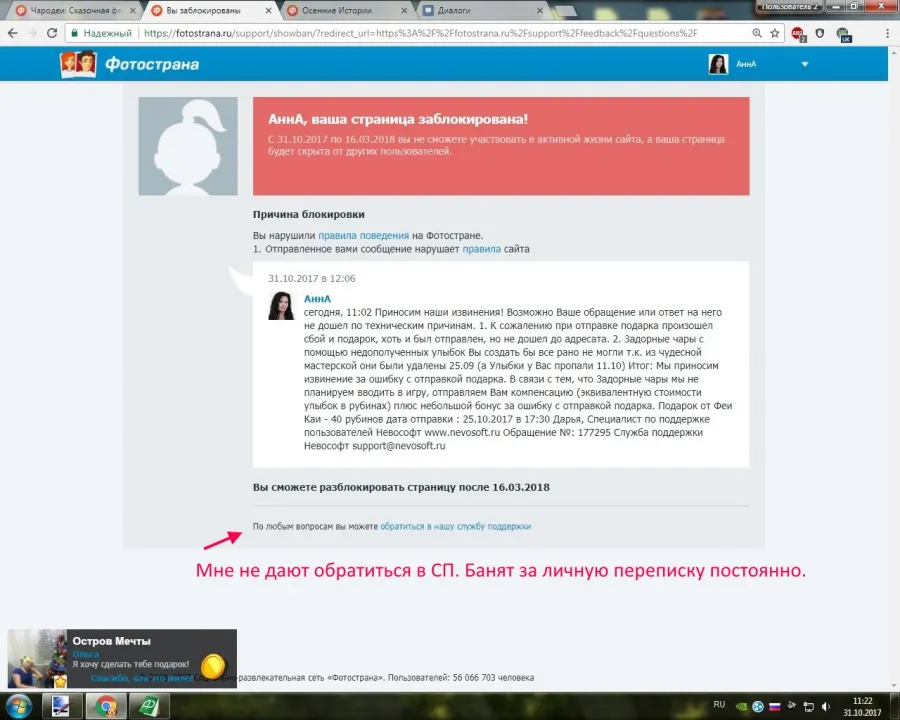Open the 'правила' сайта link
The height and width of the screenshot is (720, 900).
click(x=482, y=249)
